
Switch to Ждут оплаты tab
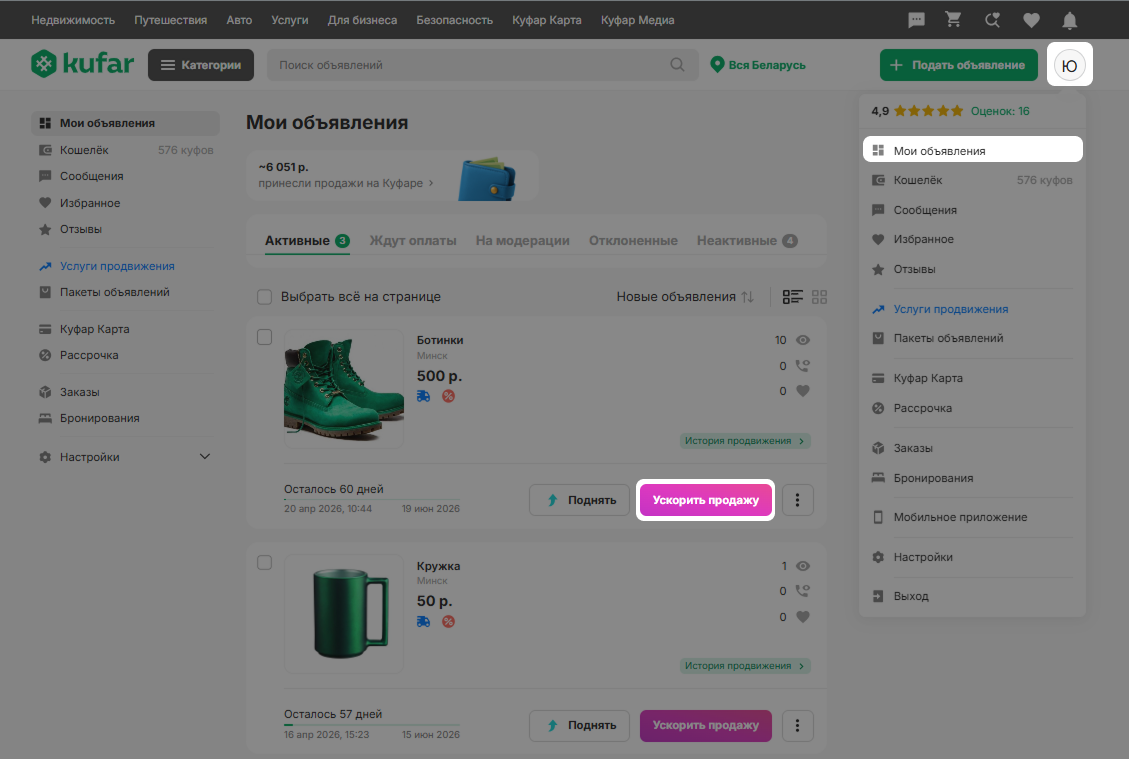pyautogui.click(x=413, y=241)
